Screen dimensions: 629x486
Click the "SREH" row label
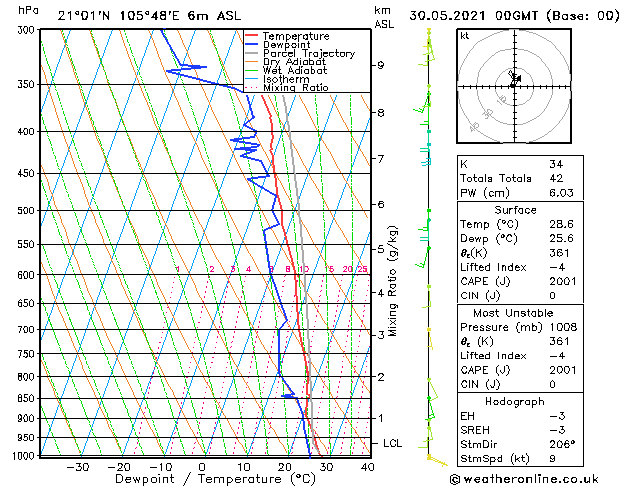pos(475,430)
